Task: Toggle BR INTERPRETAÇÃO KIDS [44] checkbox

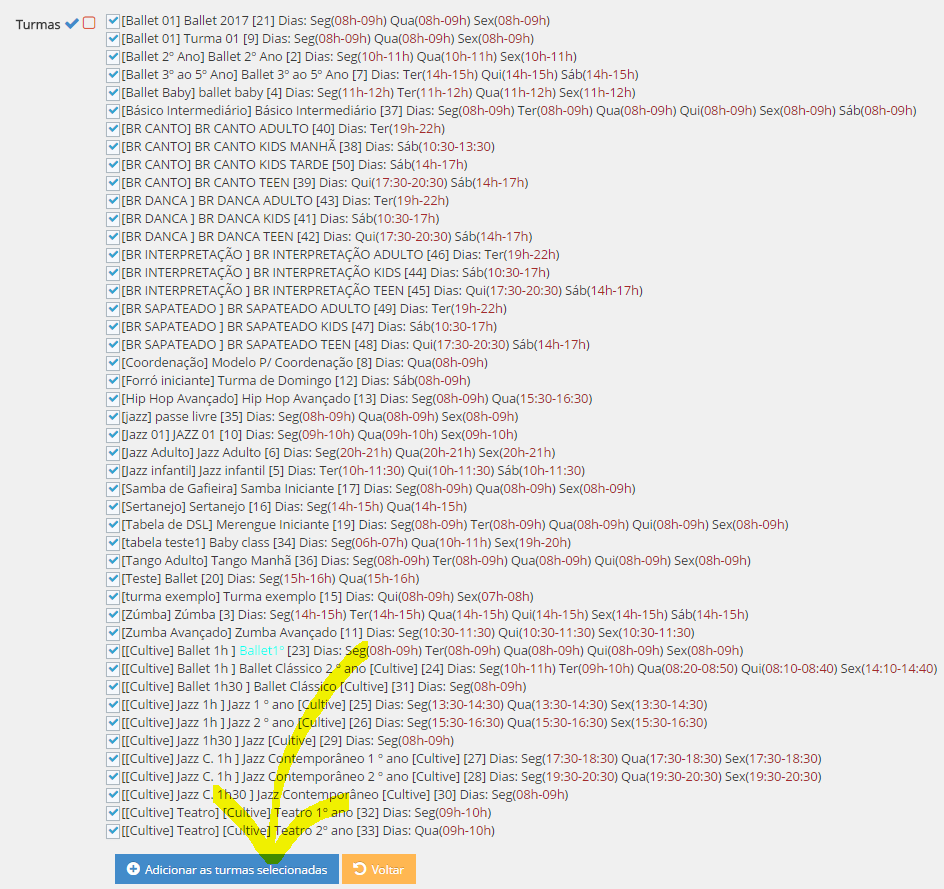Action: (113, 273)
